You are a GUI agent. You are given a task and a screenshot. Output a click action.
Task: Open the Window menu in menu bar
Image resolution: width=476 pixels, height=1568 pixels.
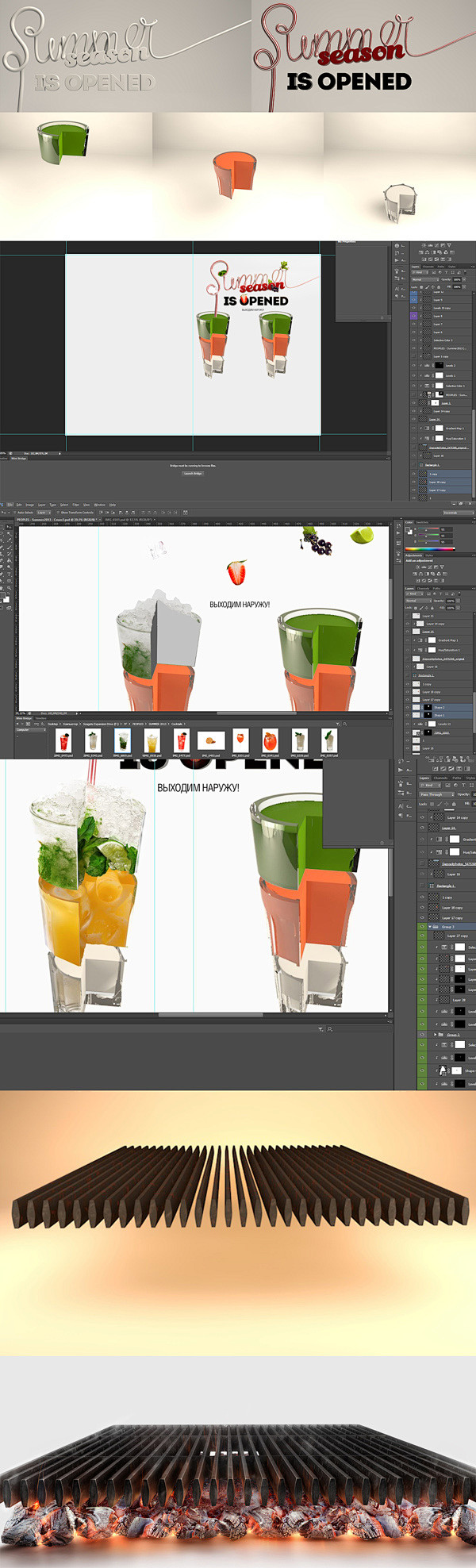(99, 505)
